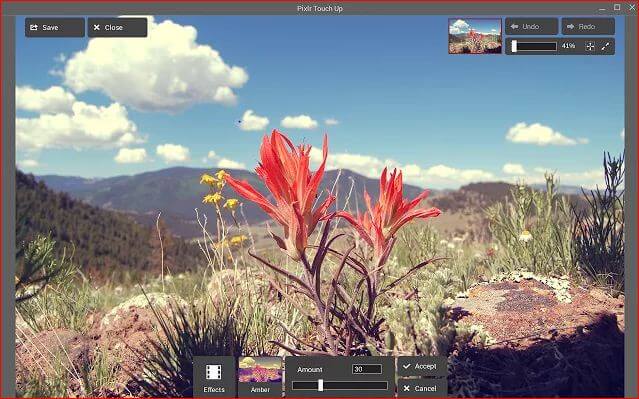Screen dimensions: 639x399
Task: Undo the last edit
Action: [x=531, y=26]
